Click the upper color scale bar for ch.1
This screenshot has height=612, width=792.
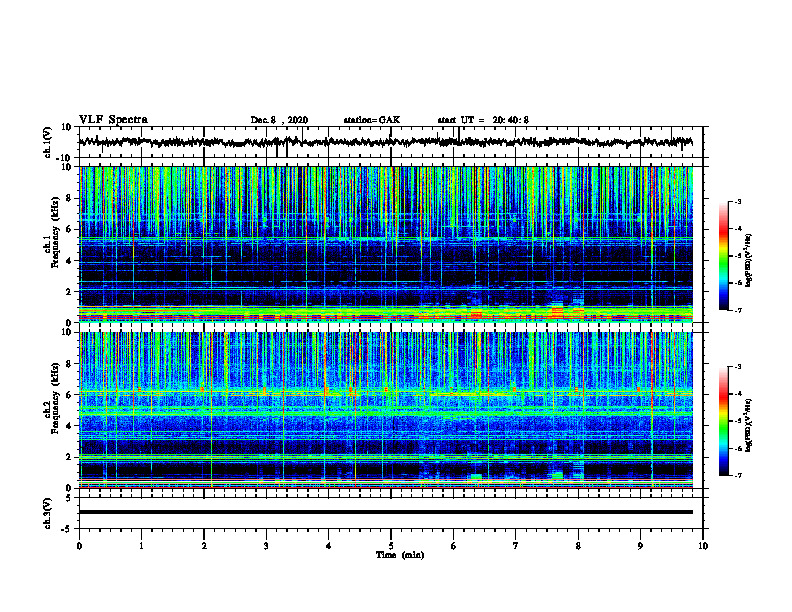tap(723, 256)
